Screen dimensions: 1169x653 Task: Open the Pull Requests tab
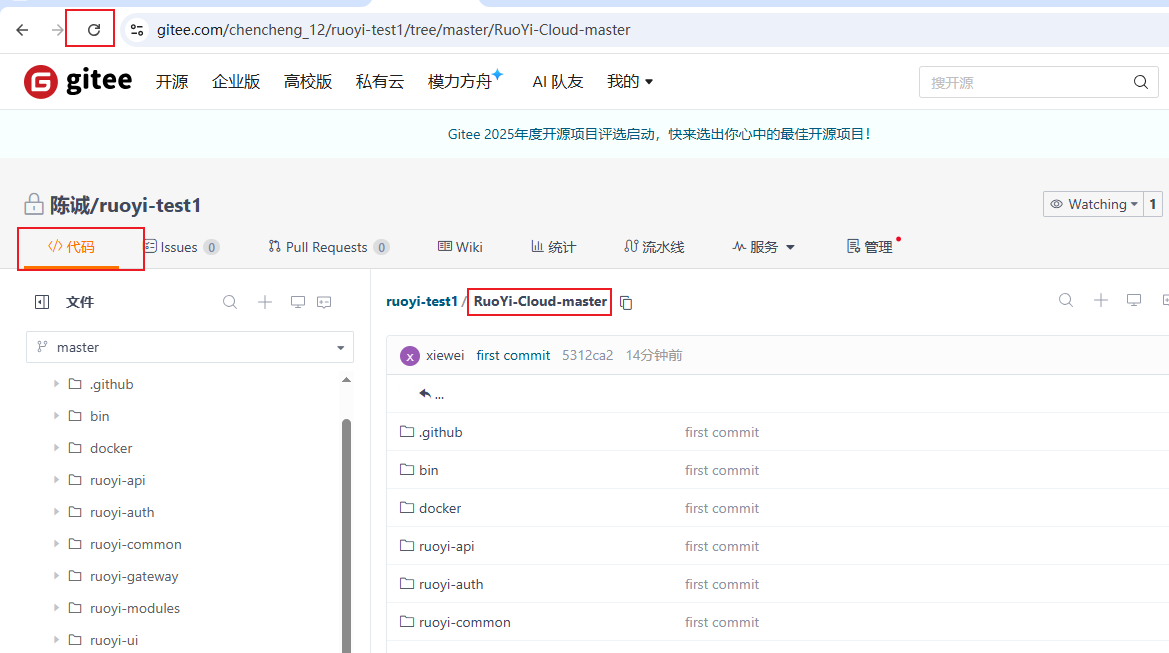(329, 247)
